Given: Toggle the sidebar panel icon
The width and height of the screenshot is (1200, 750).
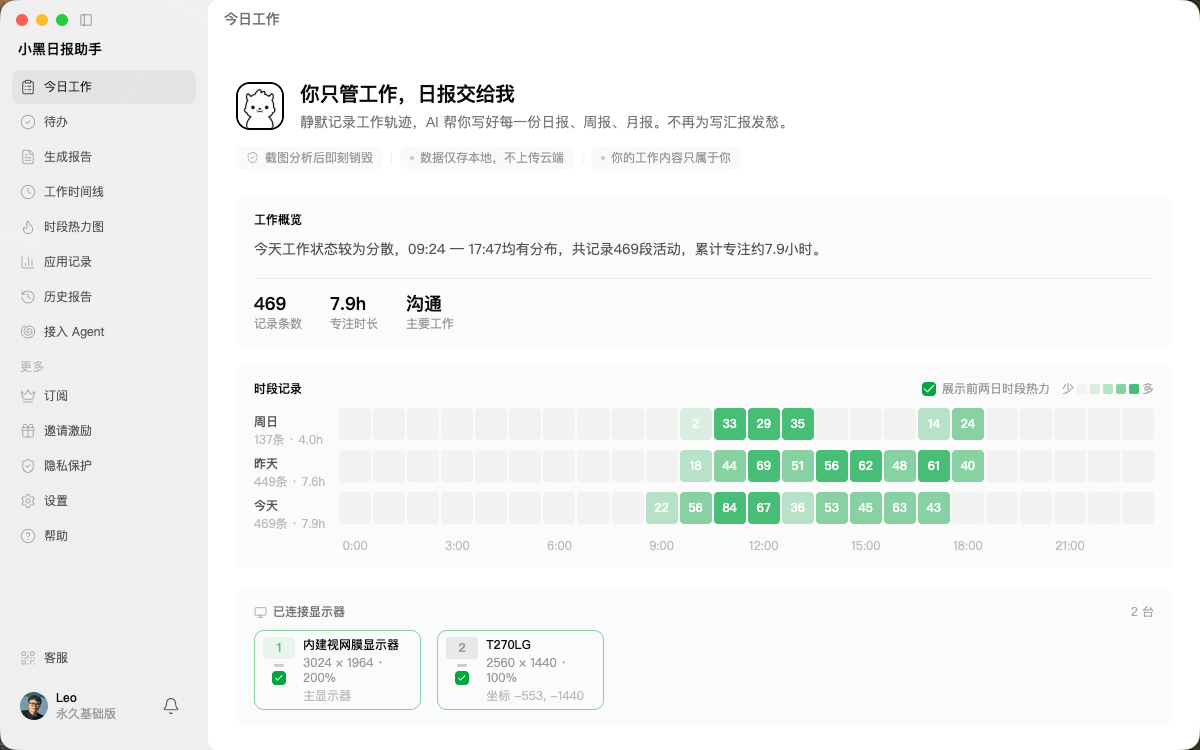Looking at the screenshot, I should (86, 20).
